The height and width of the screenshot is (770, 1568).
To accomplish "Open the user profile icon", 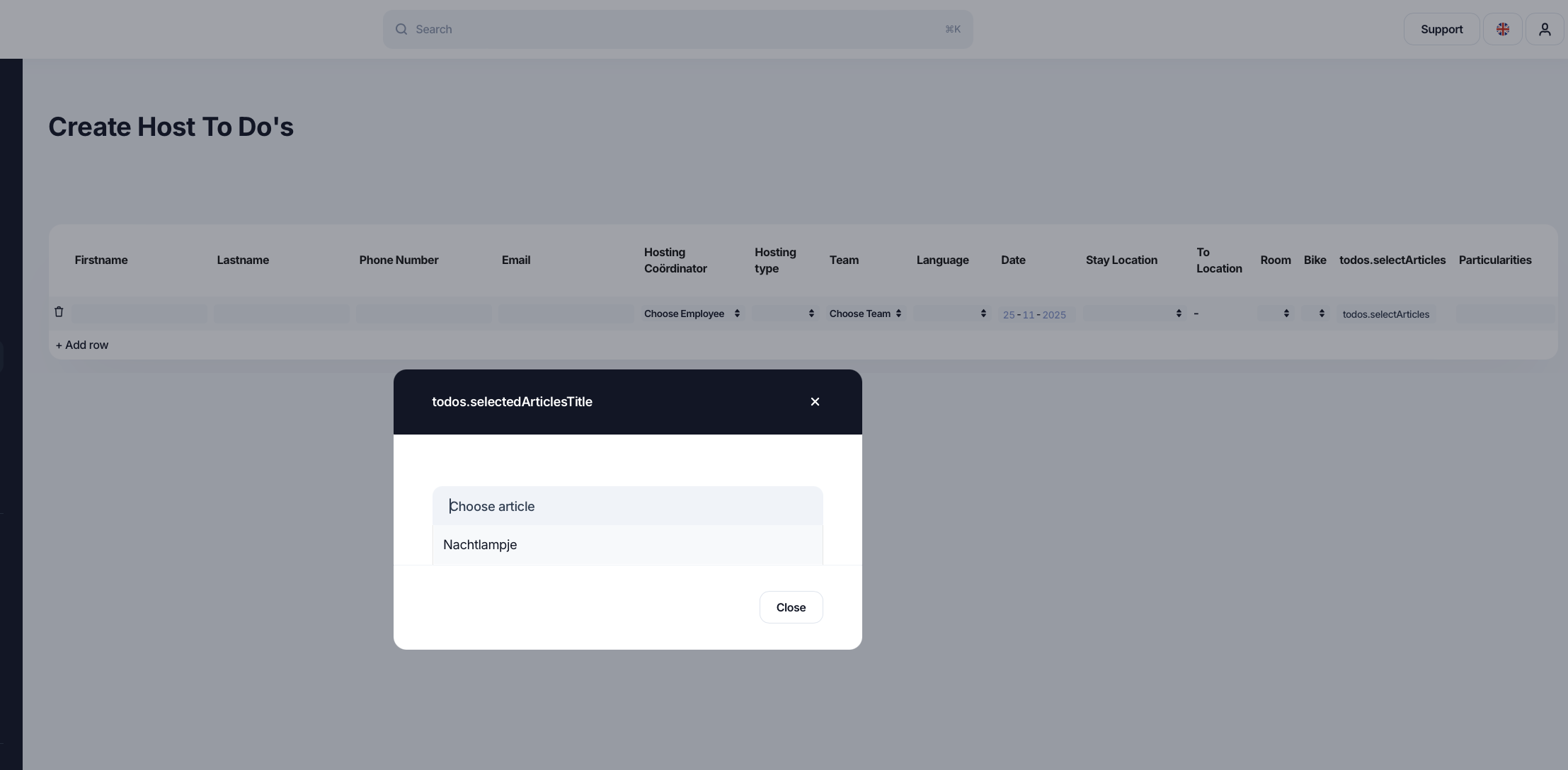I will point(1545,30).
